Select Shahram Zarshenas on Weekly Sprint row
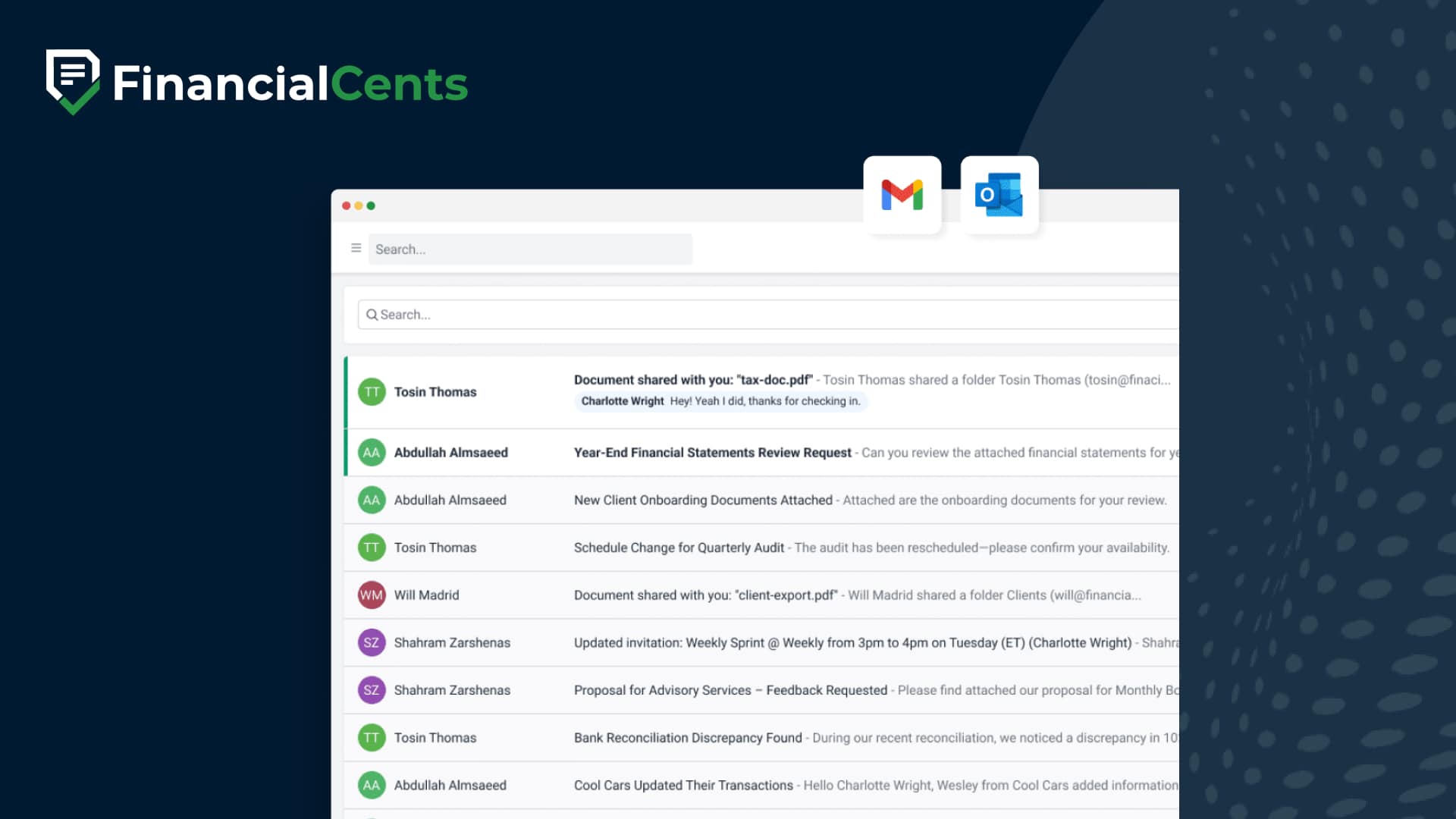 [452, 643]
